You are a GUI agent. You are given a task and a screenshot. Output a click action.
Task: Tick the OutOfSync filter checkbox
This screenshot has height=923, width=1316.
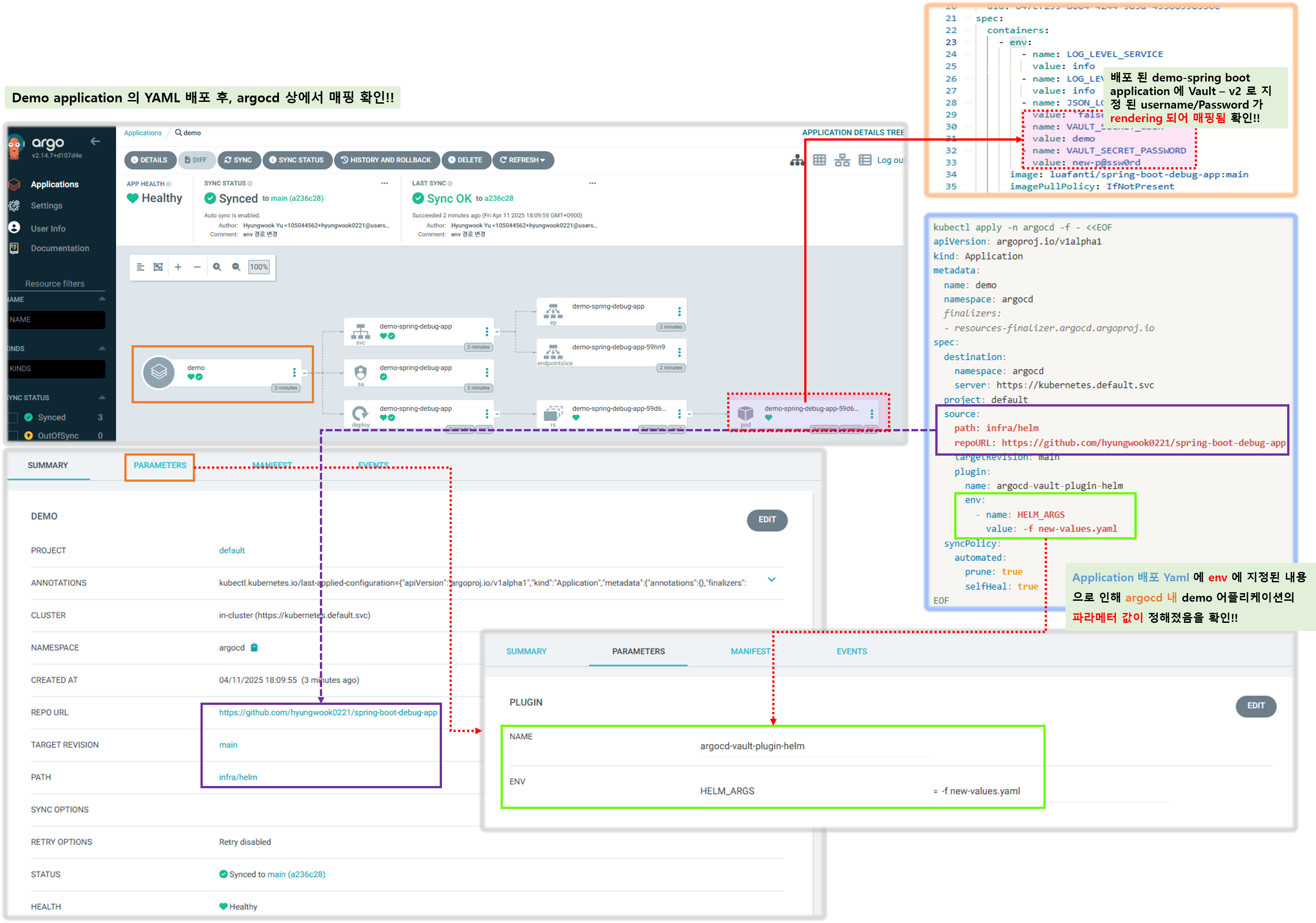tap(13, 436)
